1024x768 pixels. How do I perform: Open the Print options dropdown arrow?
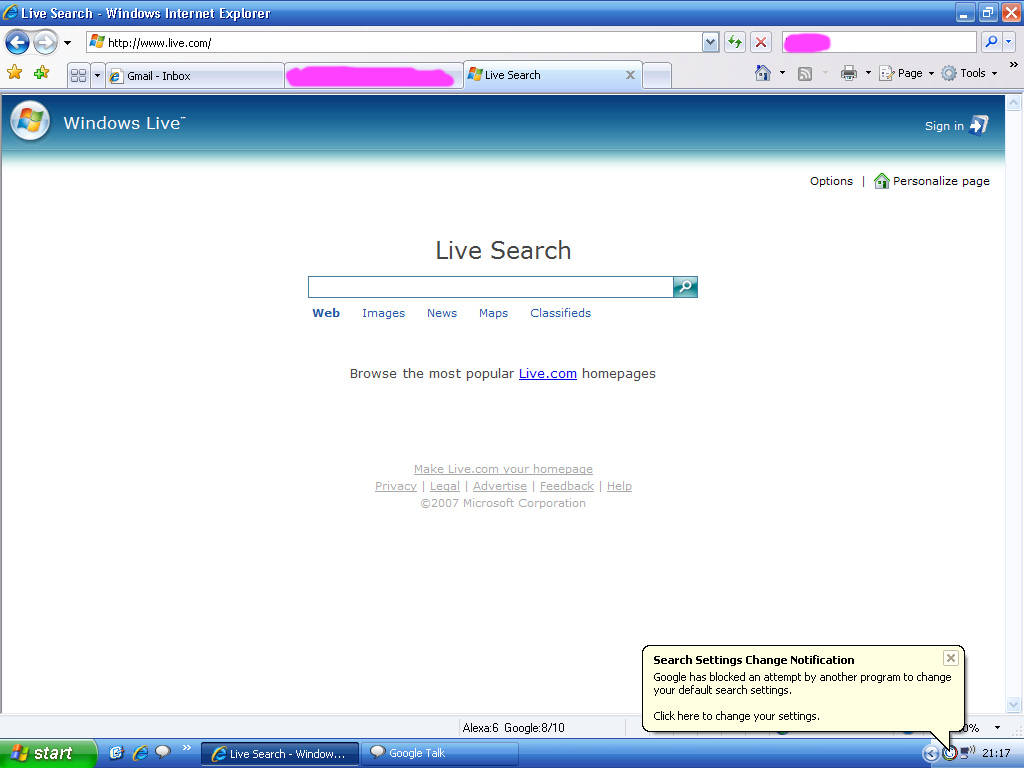click(x=868, y=73)
